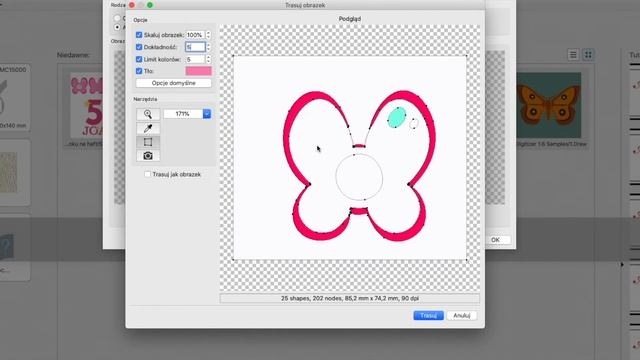Click the zoom percentage 171% field
This screenshot has width=640, height=360.
183,114
